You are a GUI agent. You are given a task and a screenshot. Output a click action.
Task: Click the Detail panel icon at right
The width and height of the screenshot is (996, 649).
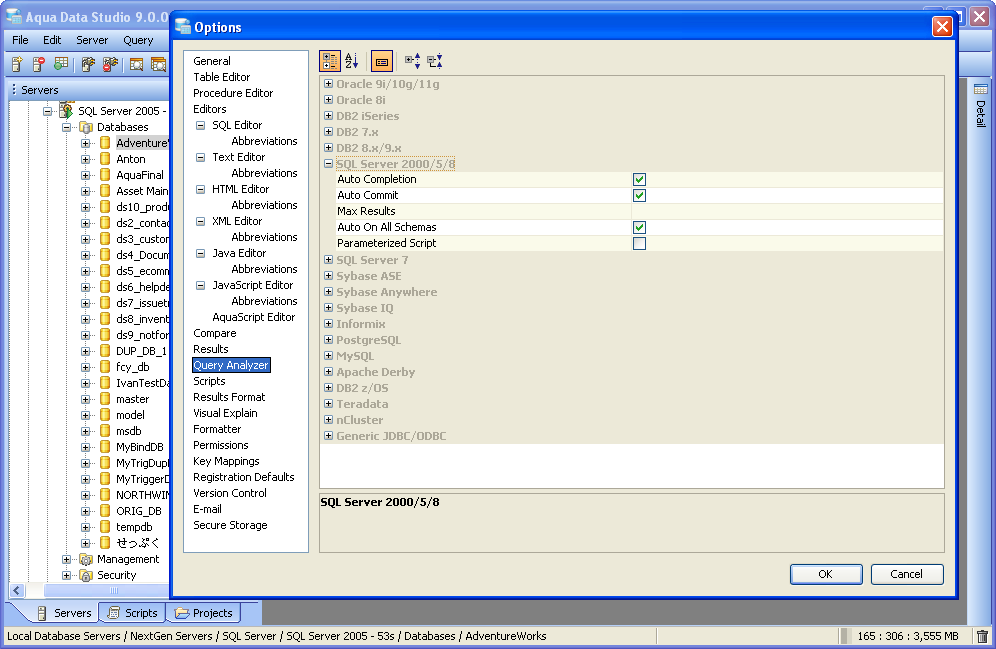[x=981, y=90]
